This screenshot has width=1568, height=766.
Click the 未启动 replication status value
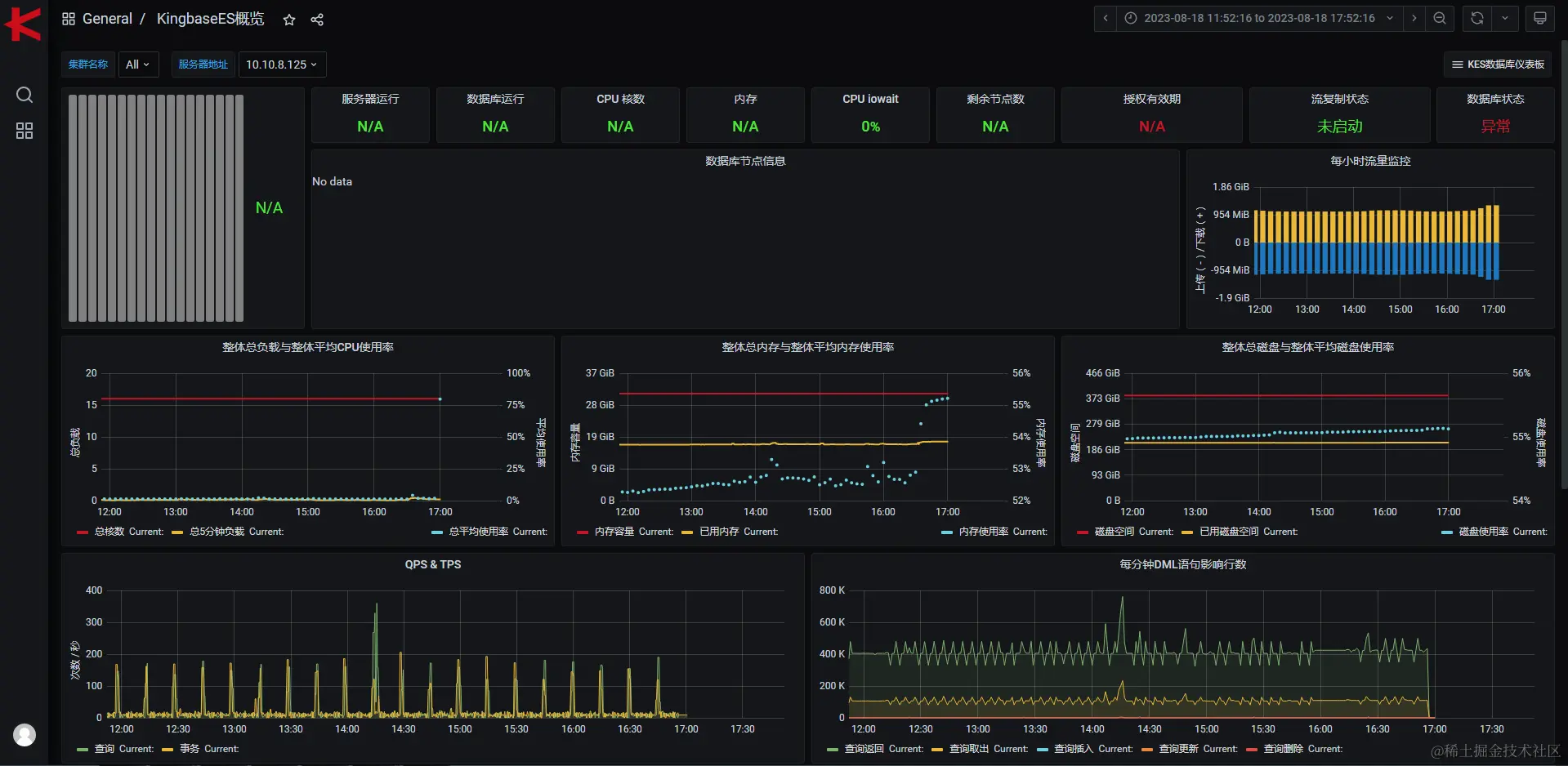1340,127
